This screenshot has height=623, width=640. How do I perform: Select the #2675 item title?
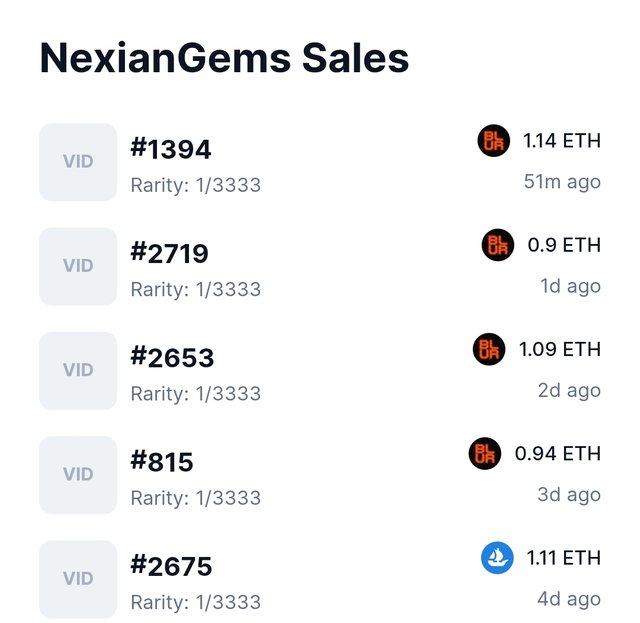(x=171, y=566)
